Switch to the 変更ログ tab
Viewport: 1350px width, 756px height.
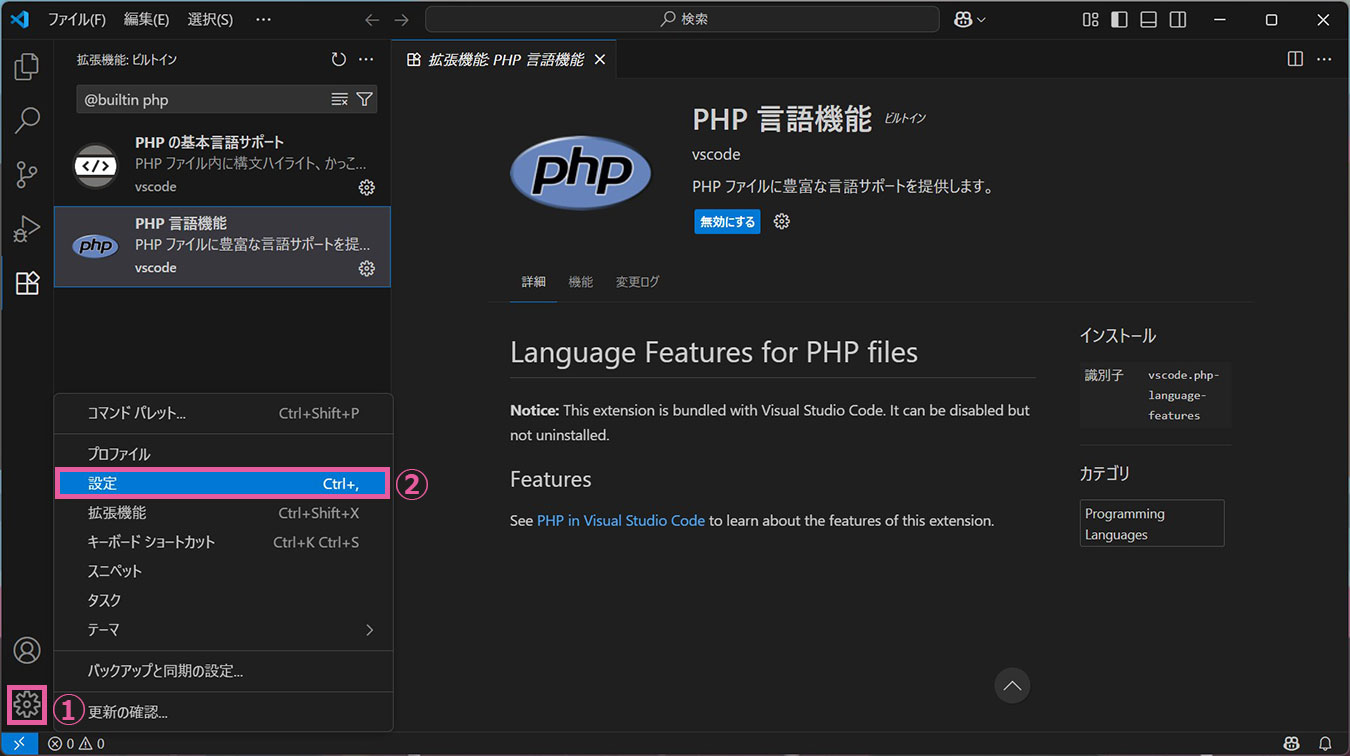point(637,282)
